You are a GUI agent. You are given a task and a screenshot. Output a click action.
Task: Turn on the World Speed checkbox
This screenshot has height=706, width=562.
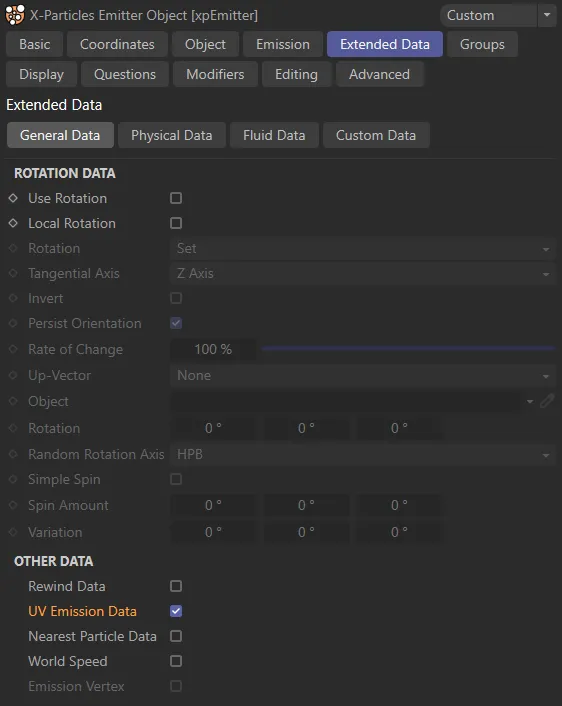point(176,661)
